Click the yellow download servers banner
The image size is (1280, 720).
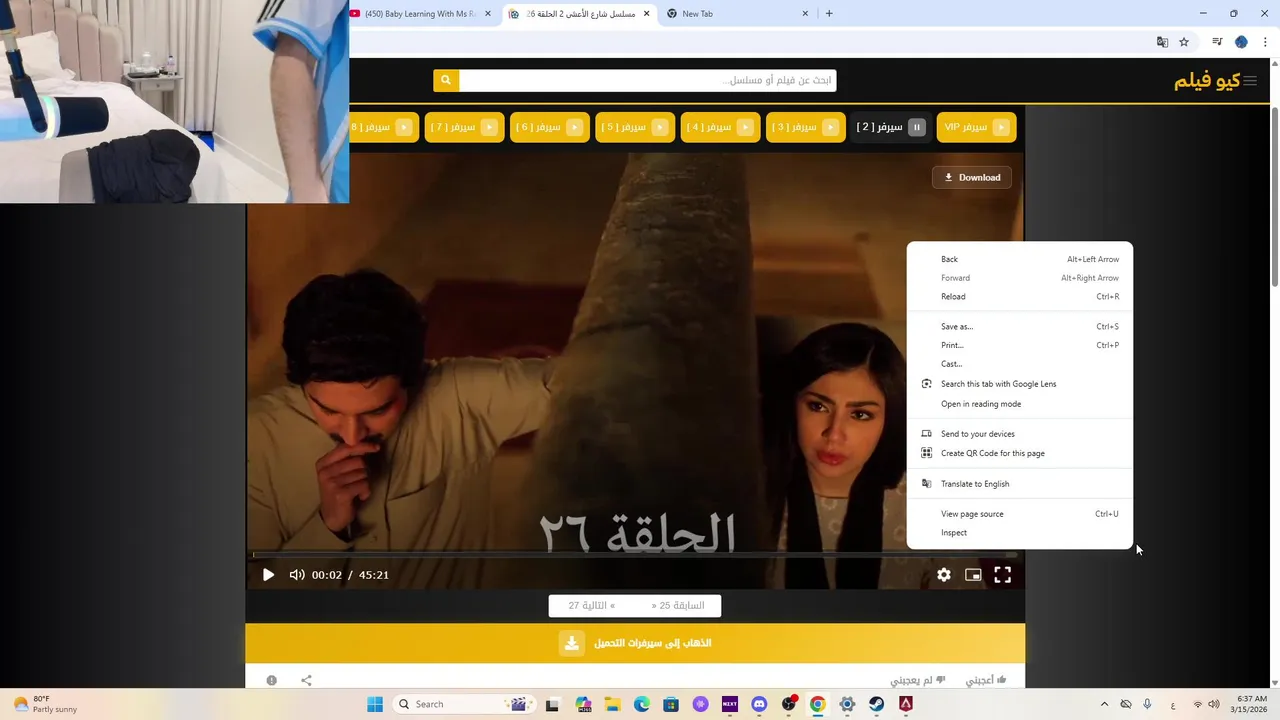(635, 643)
